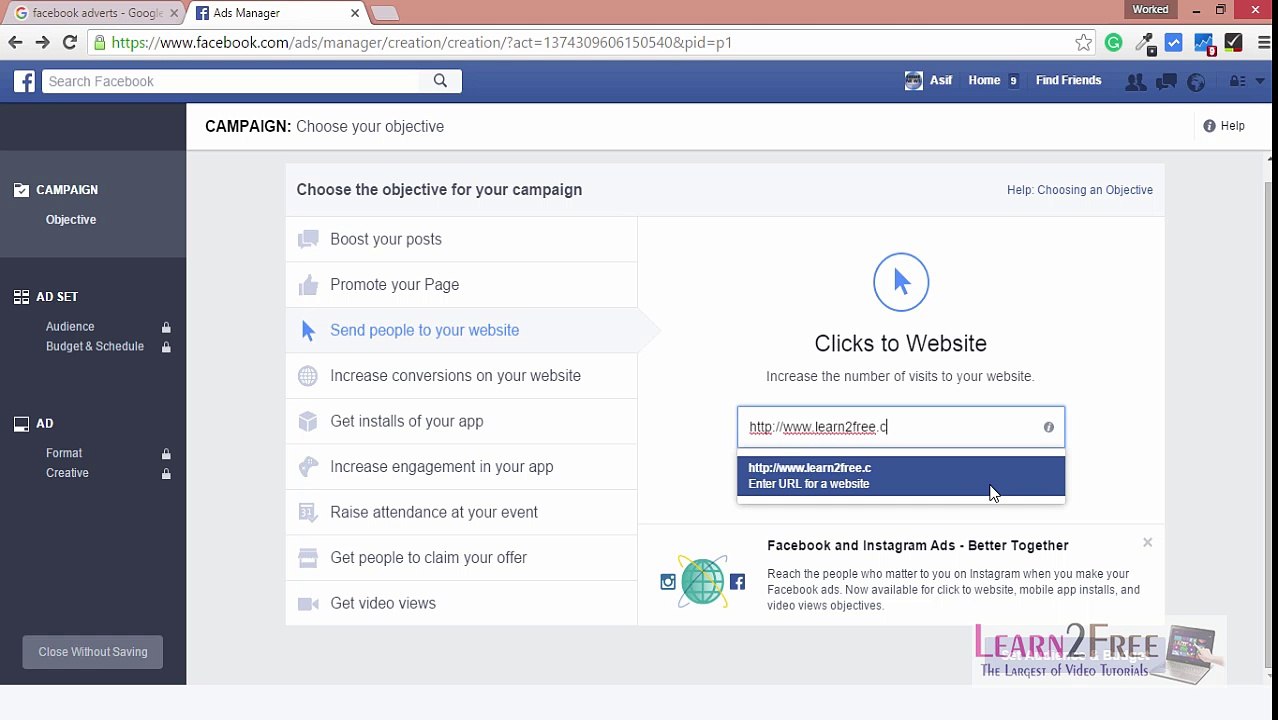Expand the Facebook account dropdown arrow

[1259, 81]
